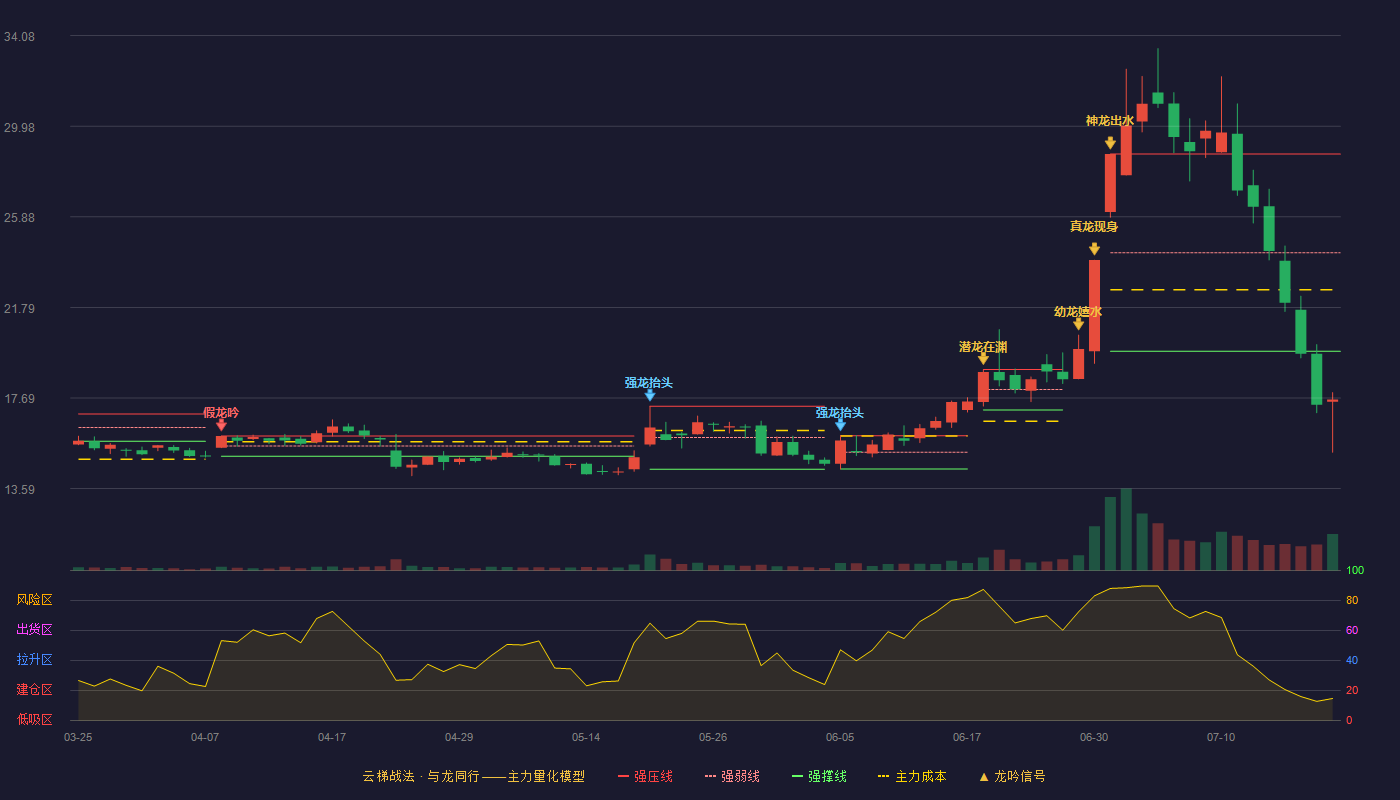Screen dimensions: 1400x800
Task: Click the 强龙抬头 arrow near late May
Action: pyautogui.click(x=650, y=395)
